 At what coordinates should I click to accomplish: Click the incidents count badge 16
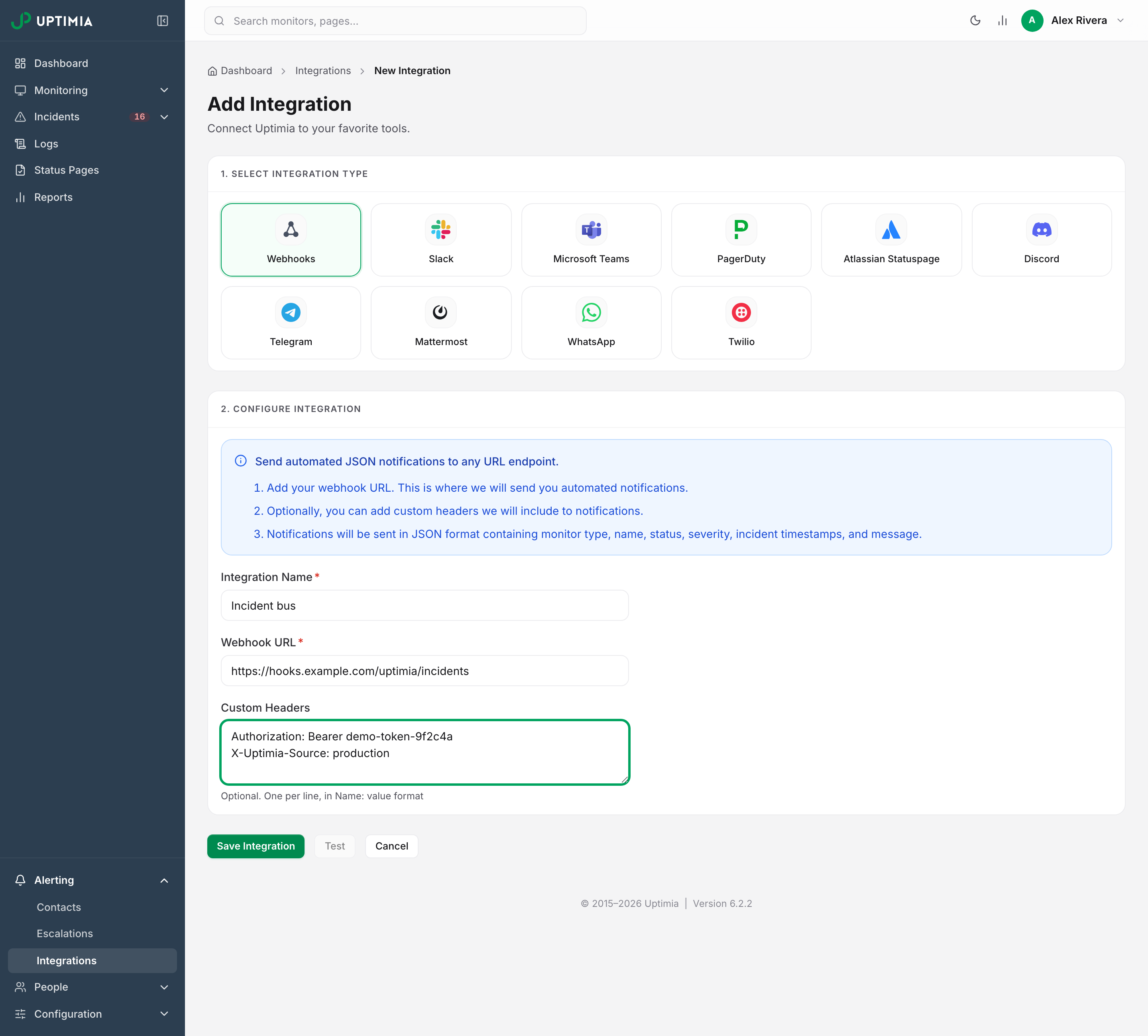(140, 117)
